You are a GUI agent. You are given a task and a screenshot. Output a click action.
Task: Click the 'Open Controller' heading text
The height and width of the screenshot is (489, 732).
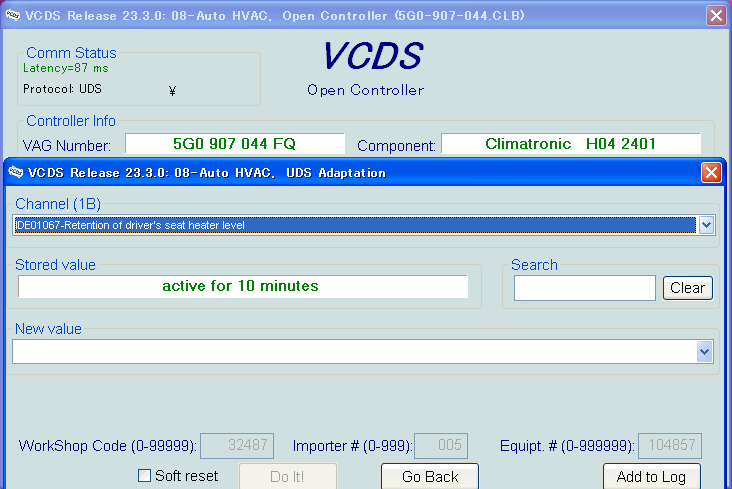[366, 90]
